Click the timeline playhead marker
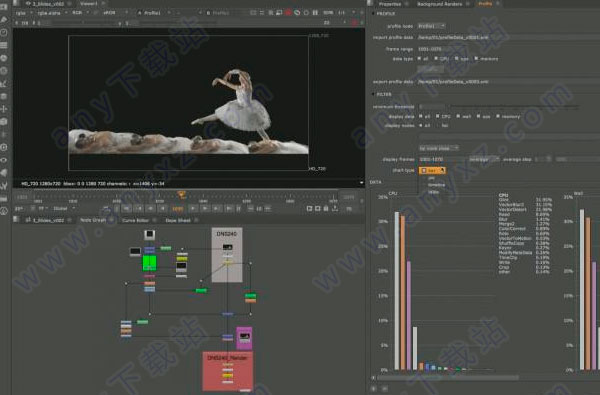The image size is (600, 395). [x=182, y=195]
